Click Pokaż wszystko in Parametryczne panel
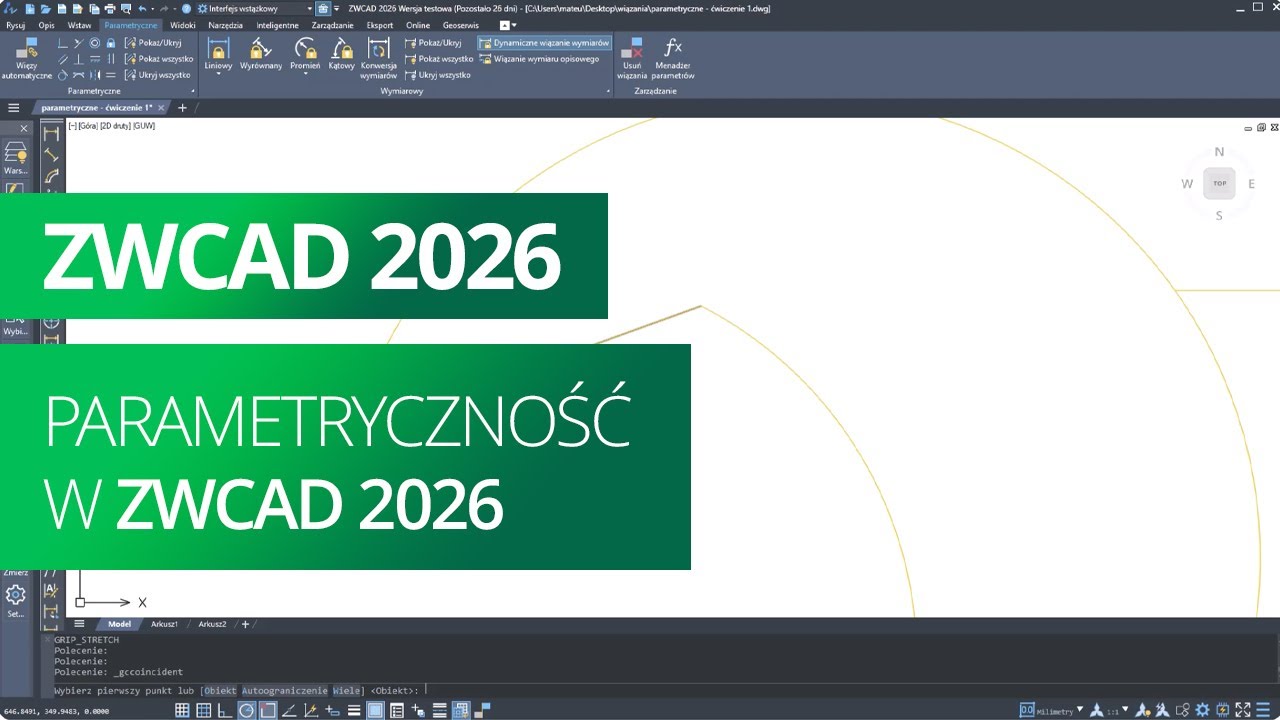This screenshot has width=1280, height=720. pyautogui.click(x=157, y=59)
